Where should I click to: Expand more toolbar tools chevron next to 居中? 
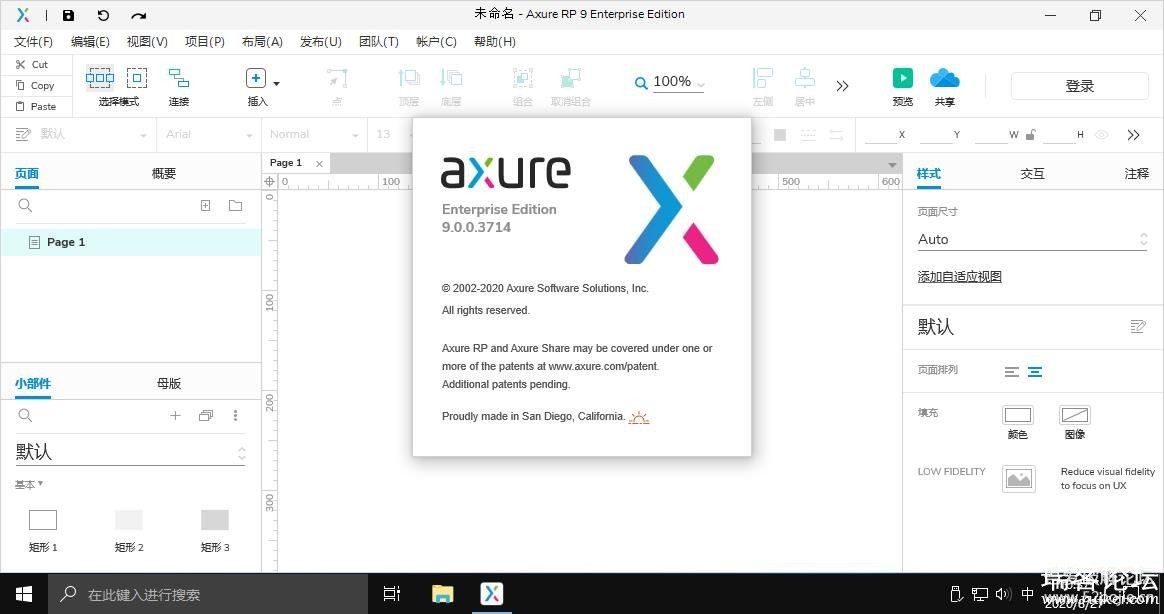pyautogui.click(x=842, y=86)
